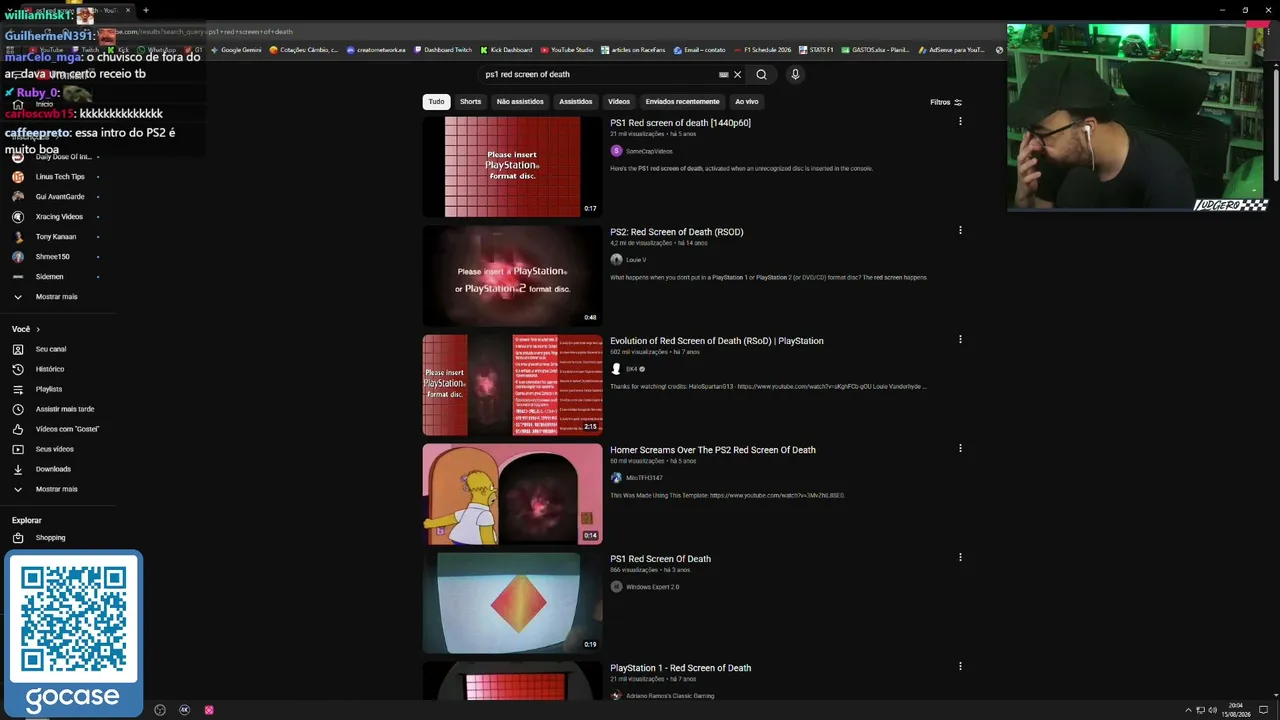Viewport: 1280px width, 720px height.
Task: Show hidden system tray icons
Action: 1188,710
